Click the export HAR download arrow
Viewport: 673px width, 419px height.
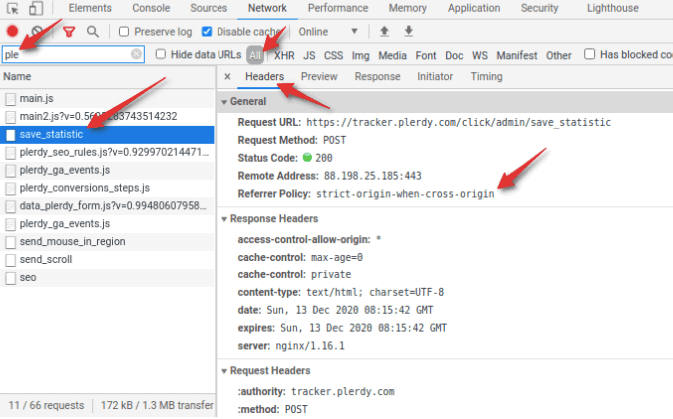(x=408, y=31)
